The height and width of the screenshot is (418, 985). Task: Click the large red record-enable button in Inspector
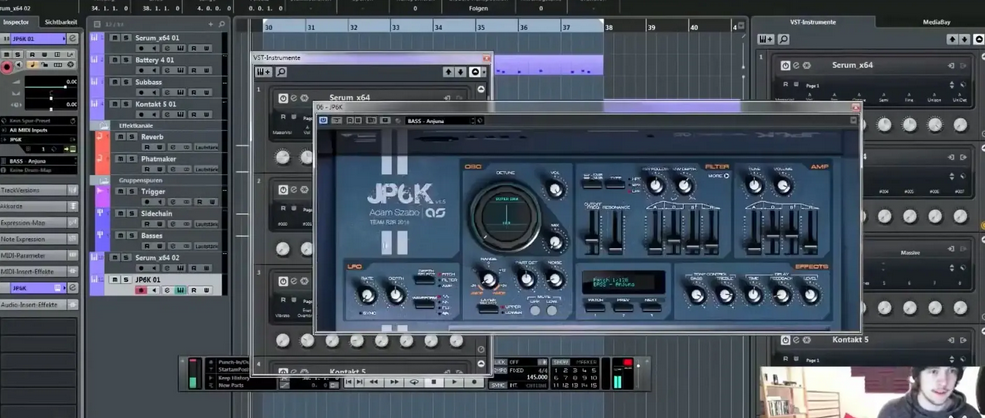point(7,67)
